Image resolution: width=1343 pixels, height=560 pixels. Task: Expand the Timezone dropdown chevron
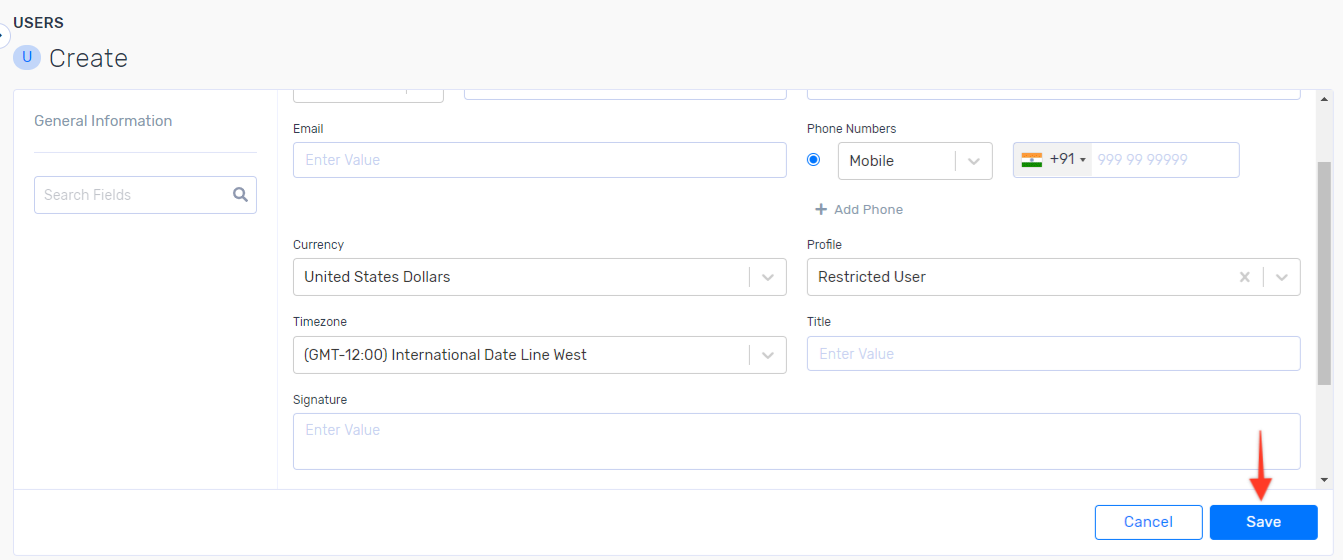tap(767, 355)
